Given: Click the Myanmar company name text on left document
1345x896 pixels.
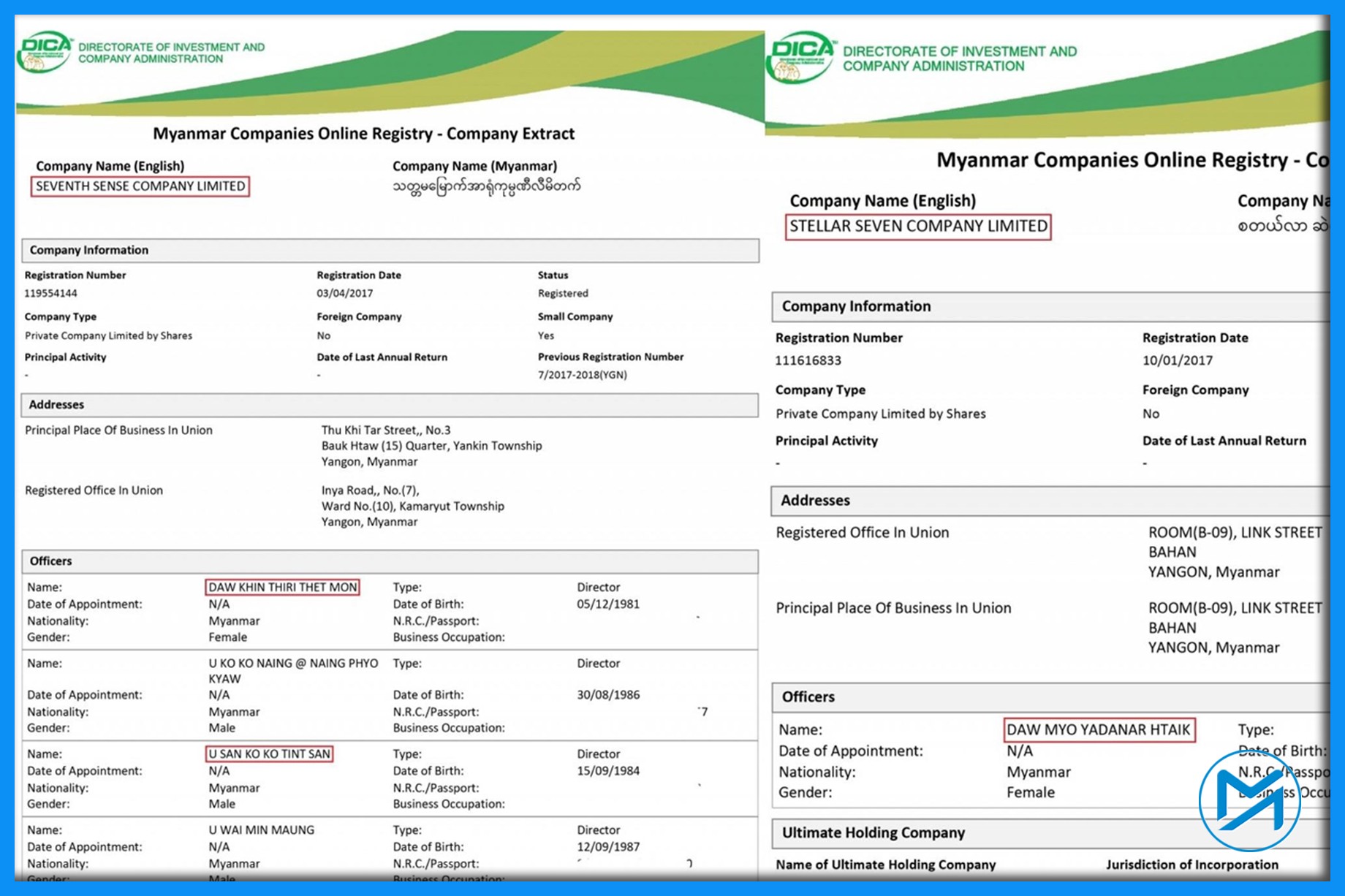Looking at the screenshot, I should (x=486, y=186).
